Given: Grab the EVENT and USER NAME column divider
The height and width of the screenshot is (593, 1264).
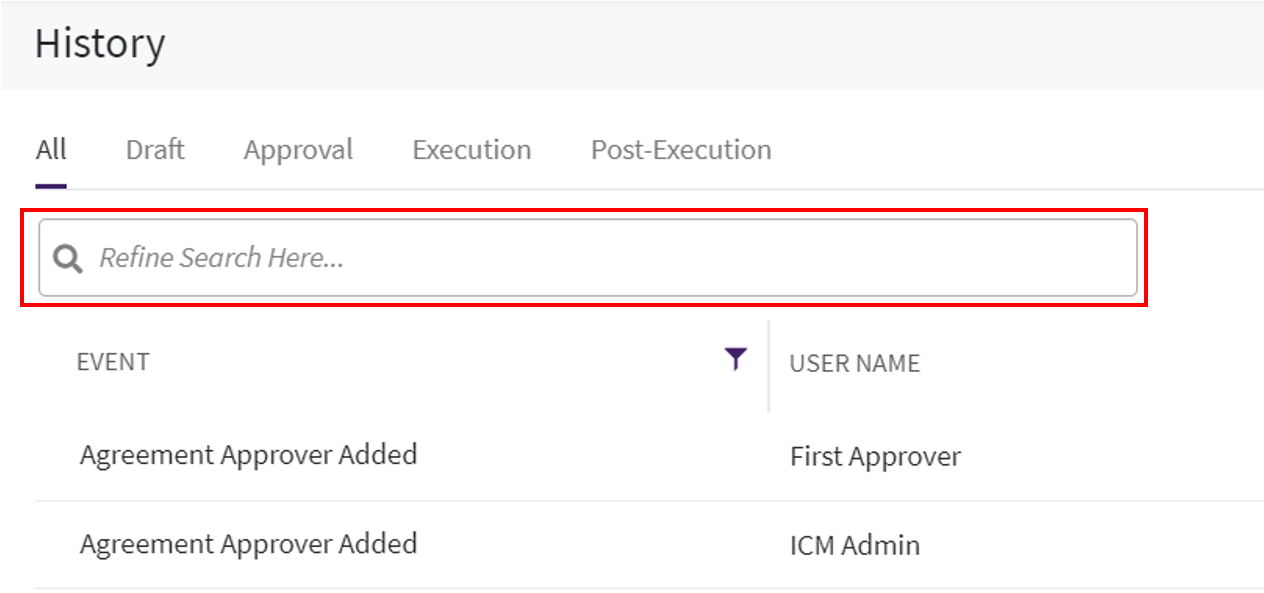Looking at the screenshot, I should [x=769, y=366].
